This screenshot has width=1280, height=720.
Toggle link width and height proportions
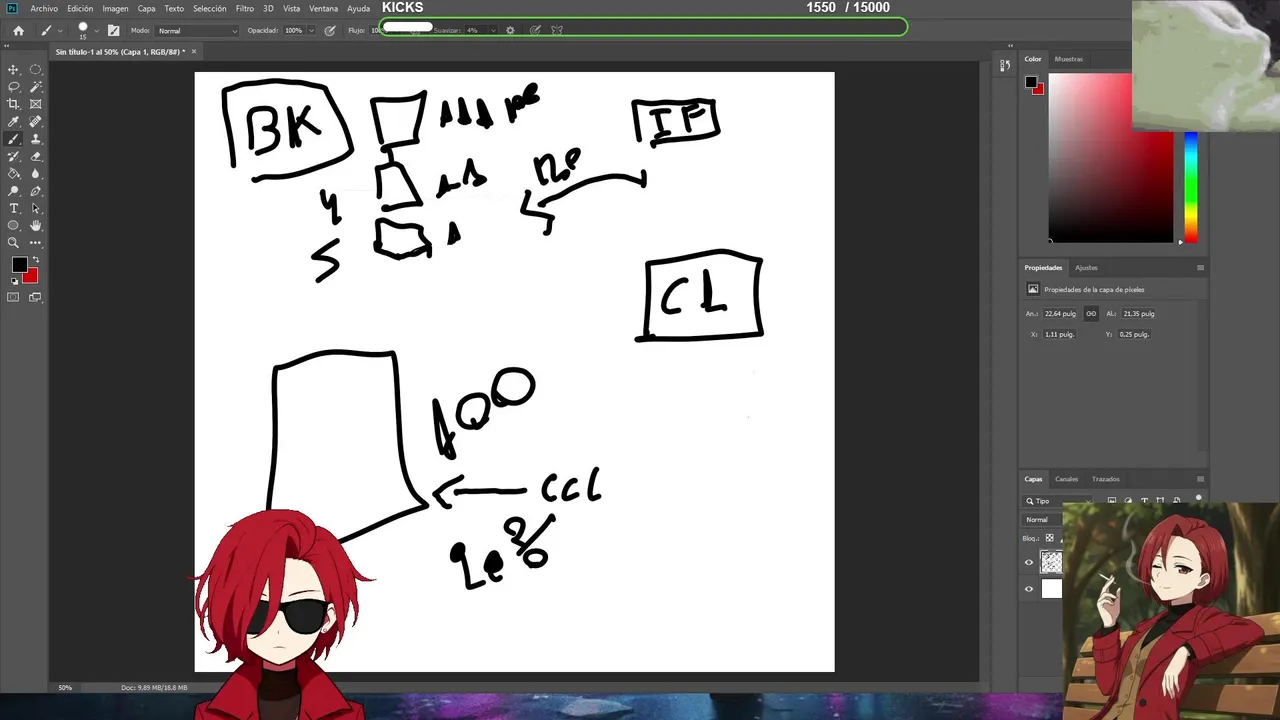point(1091,314)
